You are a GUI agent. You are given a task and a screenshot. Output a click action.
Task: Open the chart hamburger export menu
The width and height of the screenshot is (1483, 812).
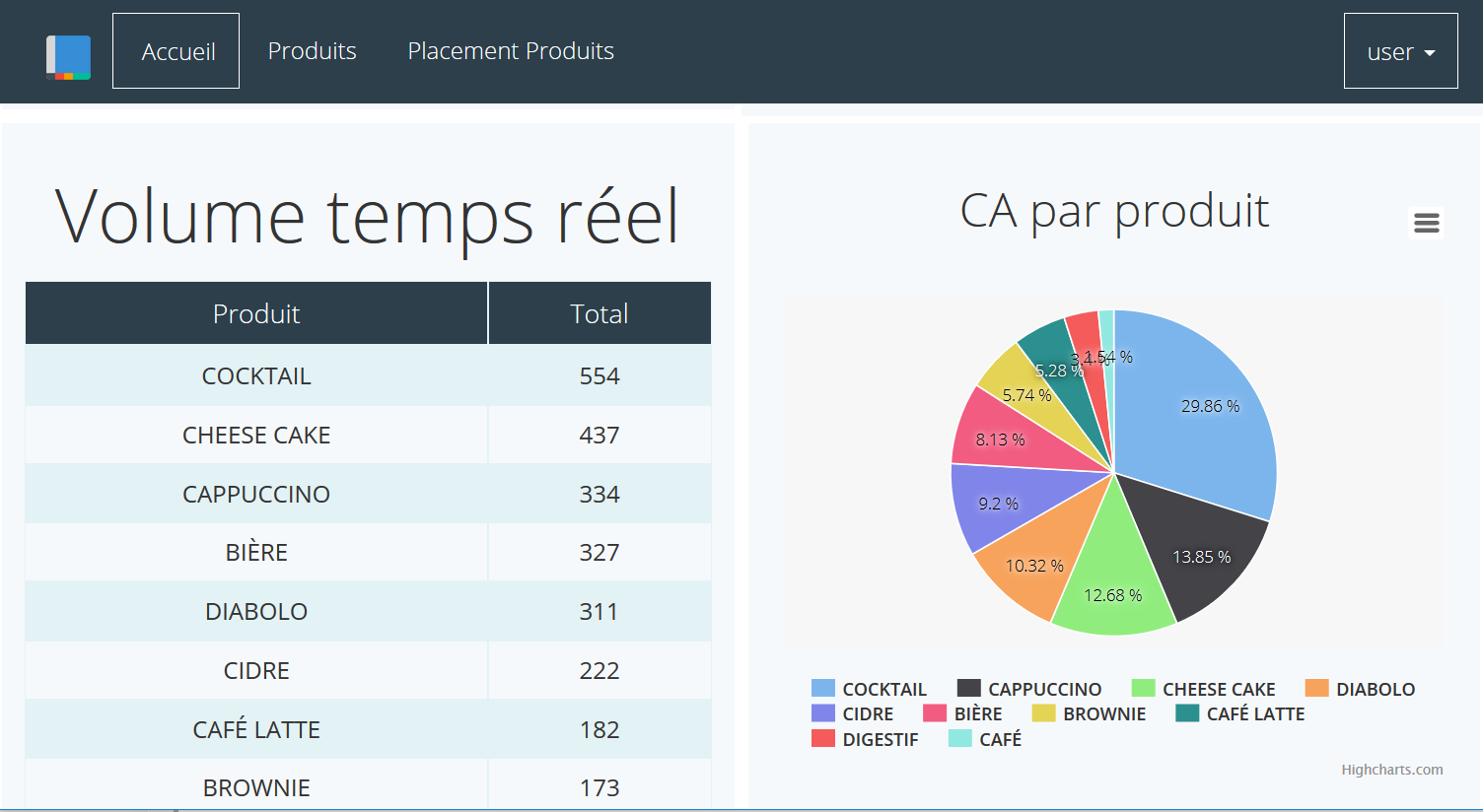point(1426,224)
